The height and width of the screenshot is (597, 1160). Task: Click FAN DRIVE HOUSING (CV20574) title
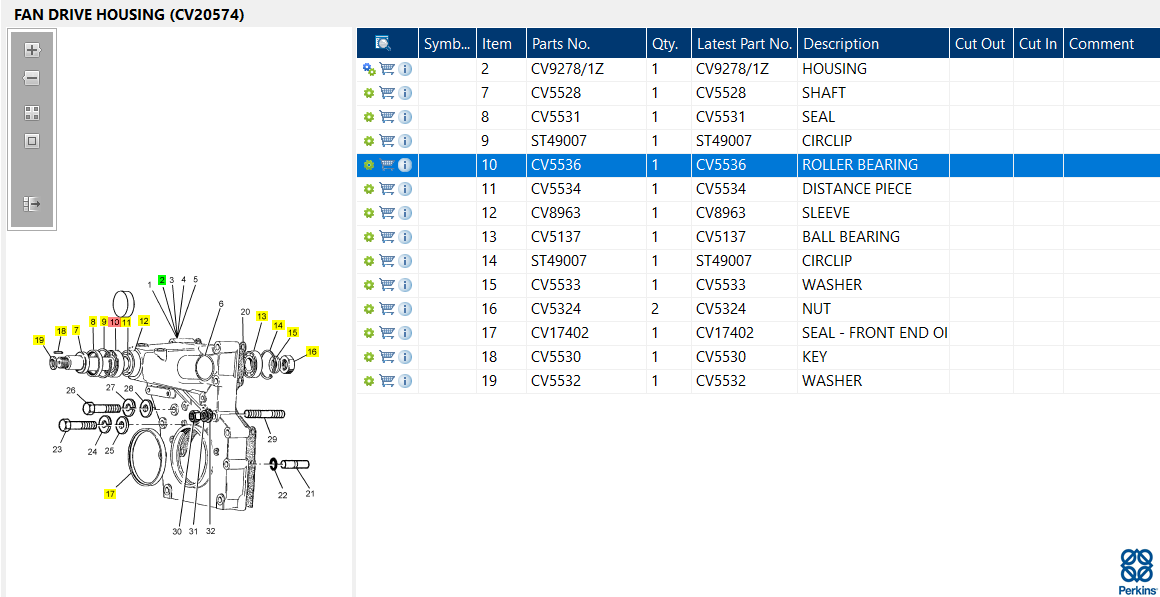(x=129, y=14)
